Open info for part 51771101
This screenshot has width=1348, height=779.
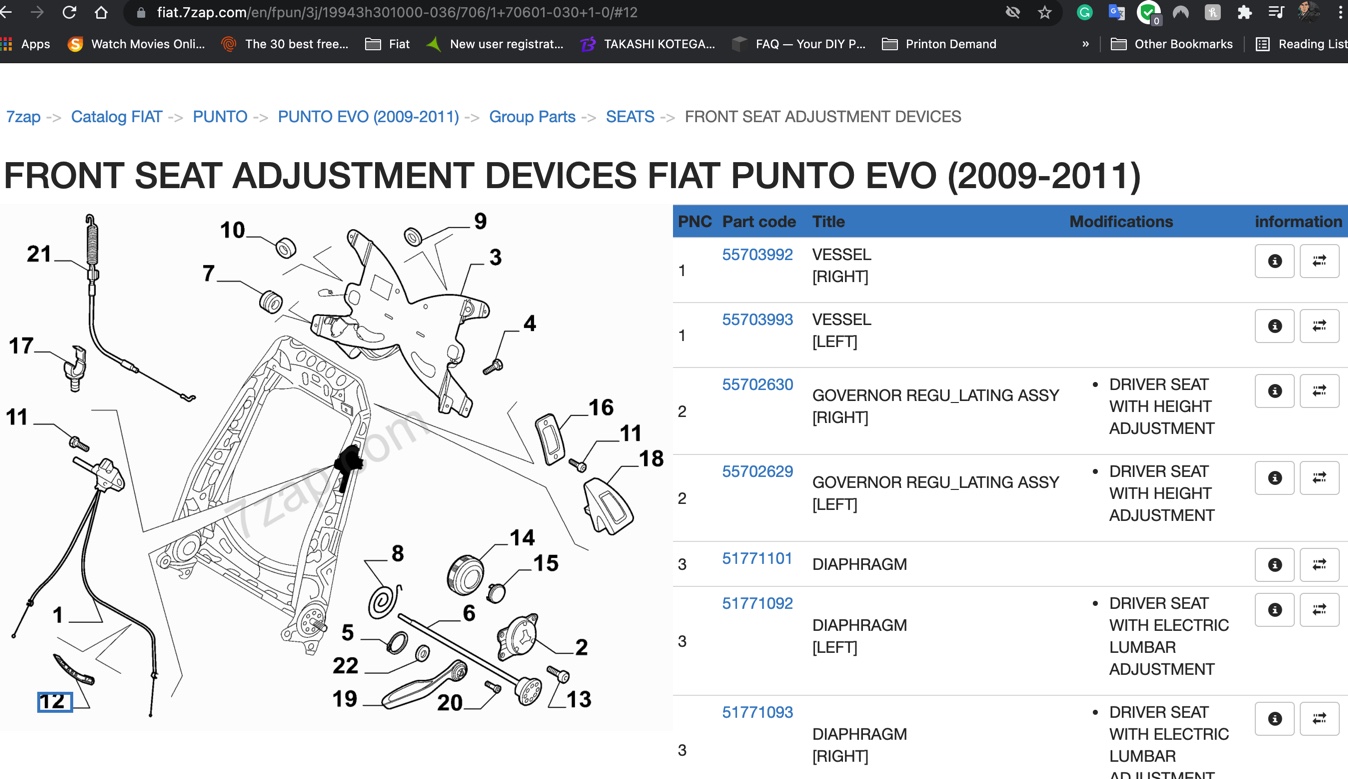(1274, 565)
